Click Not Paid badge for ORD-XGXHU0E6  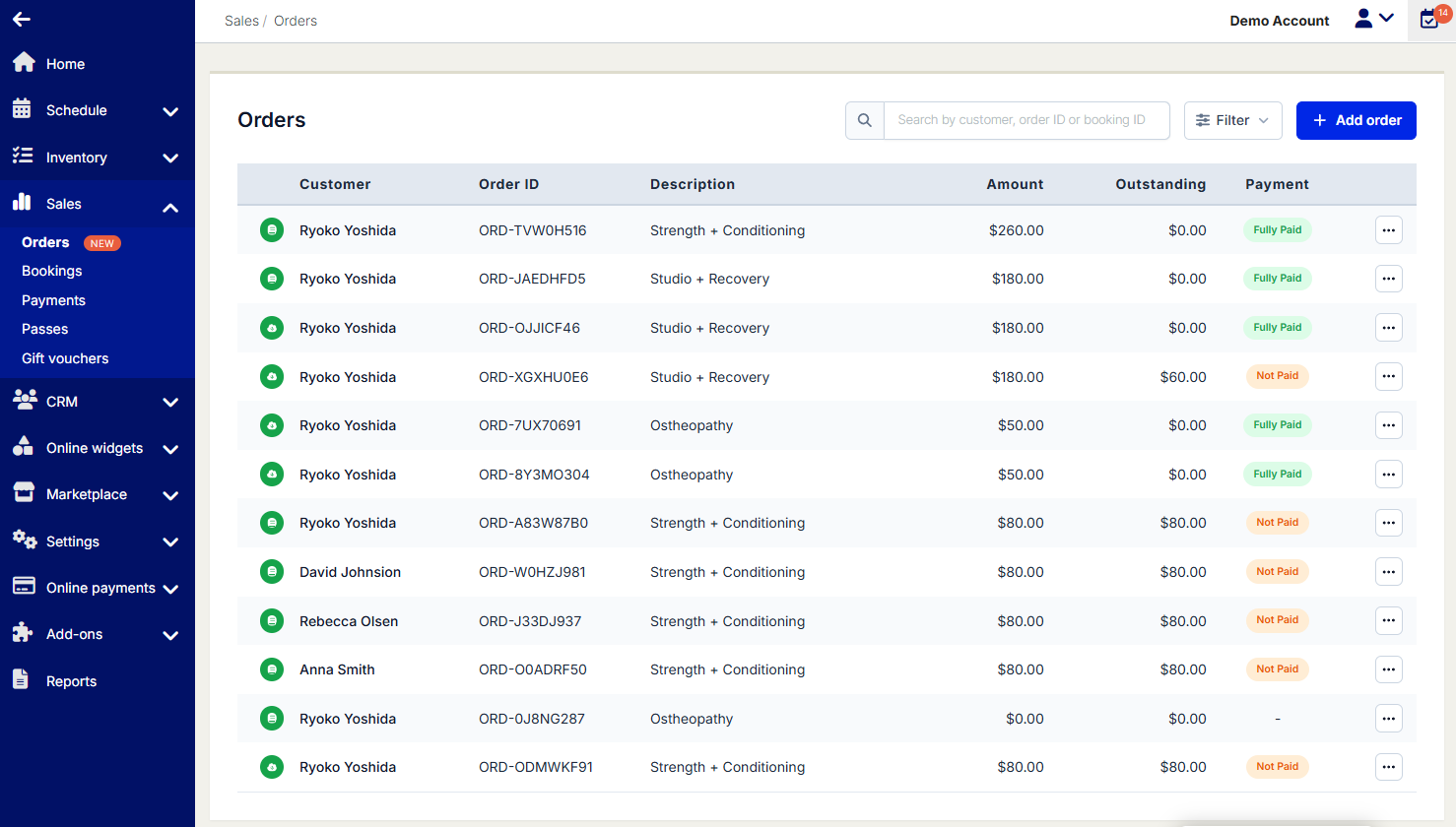1278,376
